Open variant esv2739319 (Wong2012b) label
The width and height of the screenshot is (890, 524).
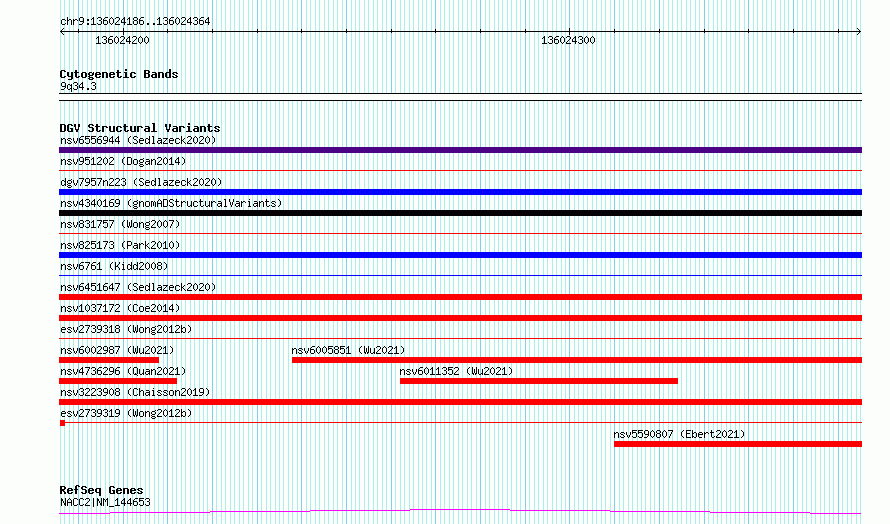point(126,413)
